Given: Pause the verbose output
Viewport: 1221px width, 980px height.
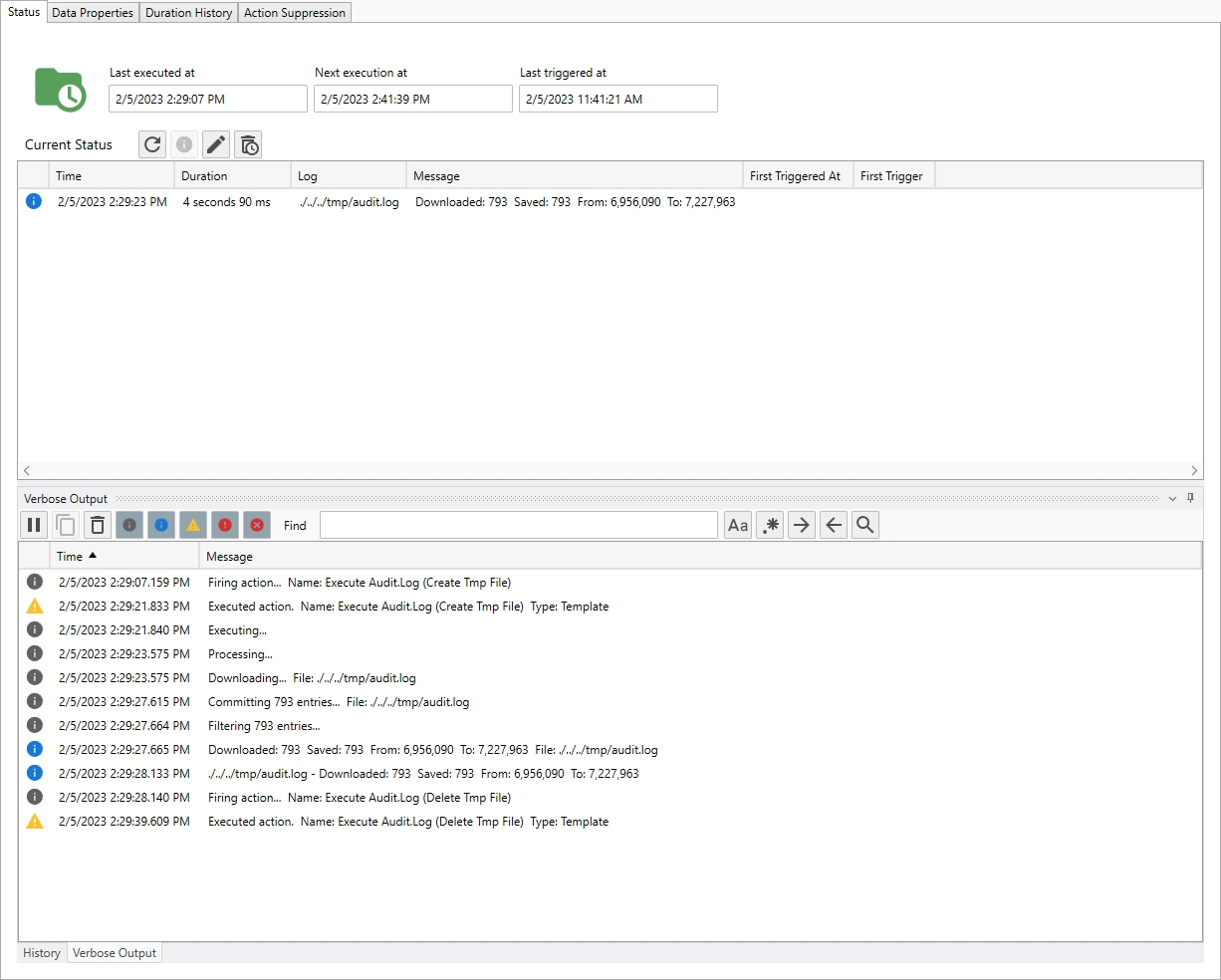Looking at the screenshot, I should pos(34,525).
